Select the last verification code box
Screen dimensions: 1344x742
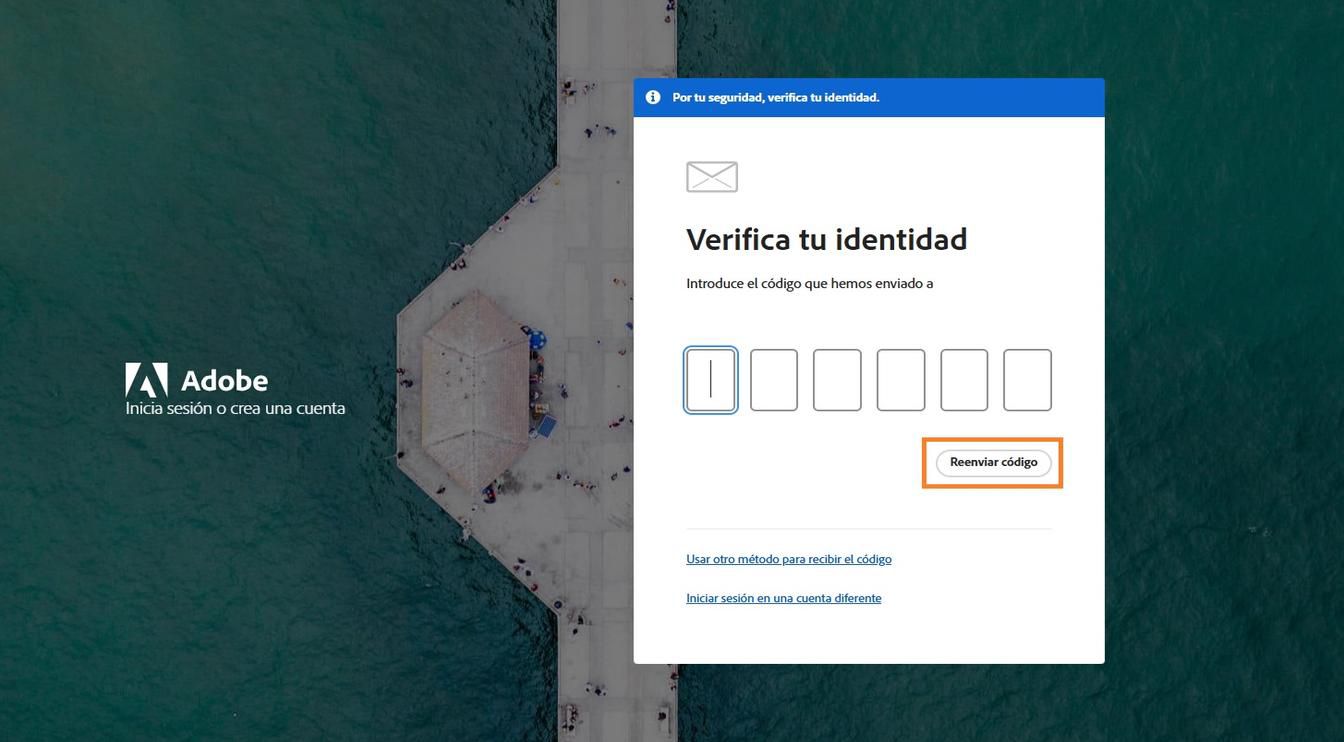coord(1027,380)
